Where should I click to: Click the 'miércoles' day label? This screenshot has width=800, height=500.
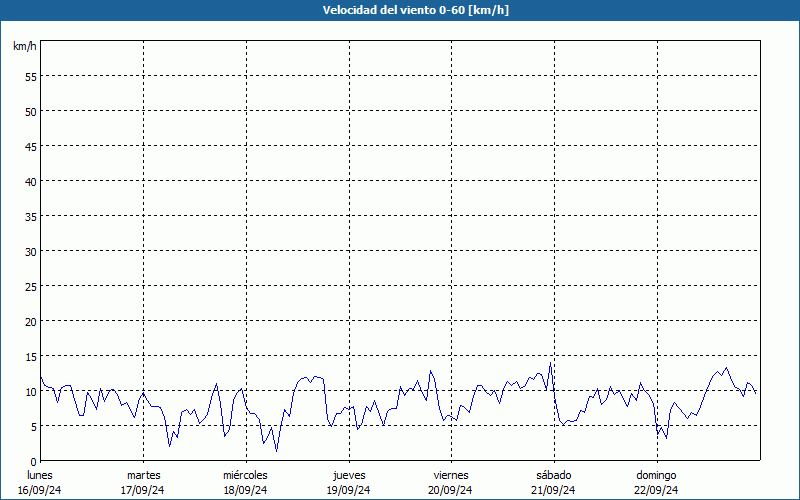click(x=245, y=475)
